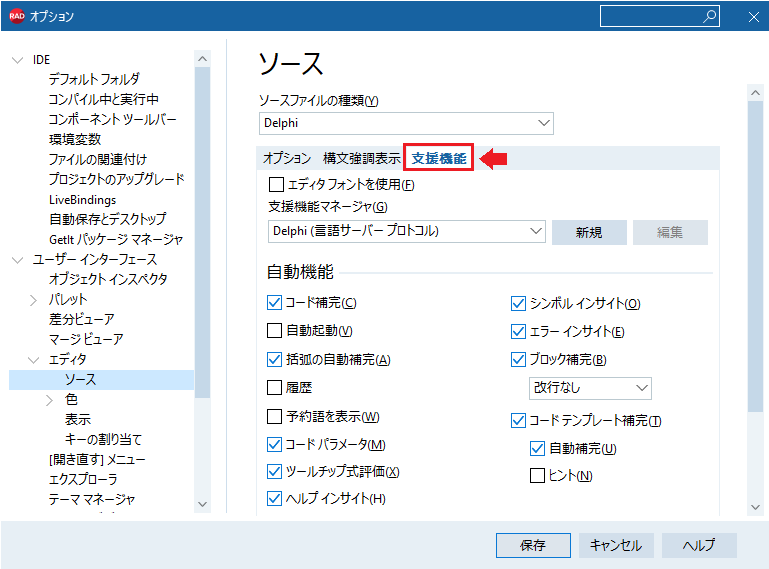Close the オプション dialog
The image size is (769, 569).
pyautogui.click(x=754, y=17)
